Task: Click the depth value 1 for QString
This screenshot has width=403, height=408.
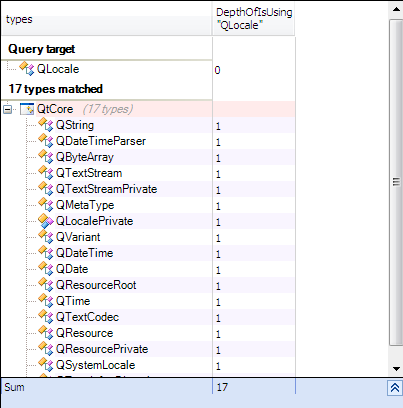Action: (x=218, y=126)
